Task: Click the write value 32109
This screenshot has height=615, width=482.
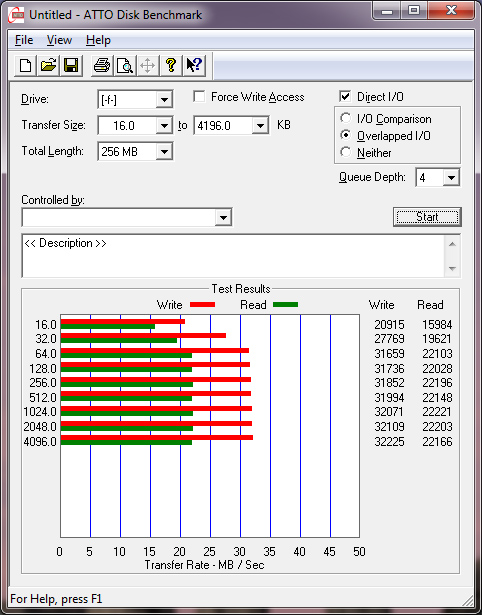Action: tap(389, 427)
